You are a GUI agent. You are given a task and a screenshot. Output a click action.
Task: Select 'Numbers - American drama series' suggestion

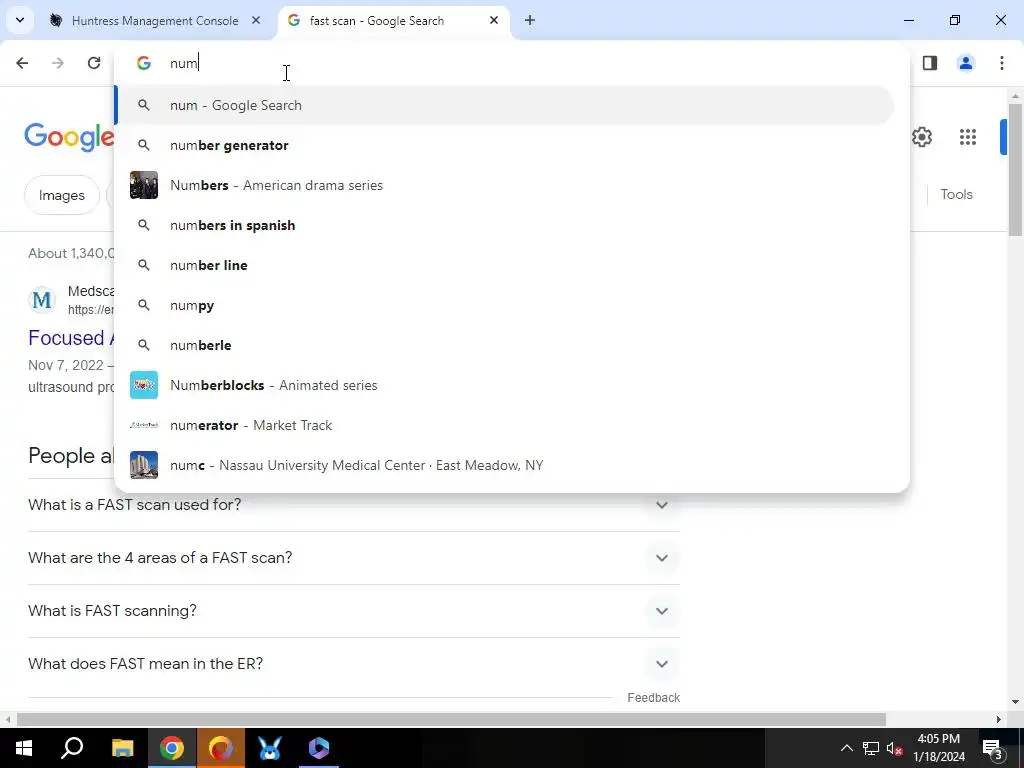pos(504,185)
